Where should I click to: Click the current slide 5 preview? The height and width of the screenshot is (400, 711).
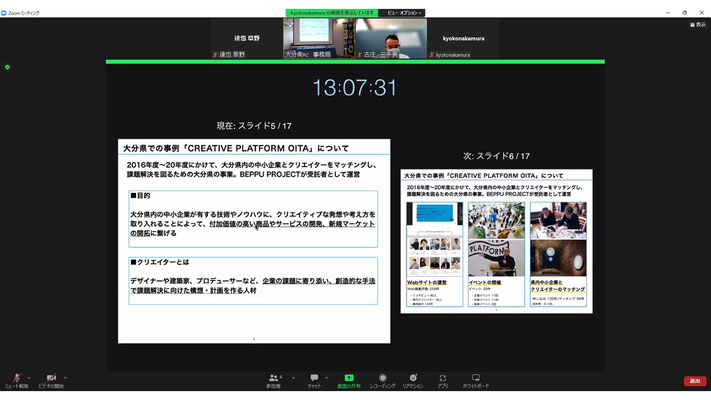point(254,241)
